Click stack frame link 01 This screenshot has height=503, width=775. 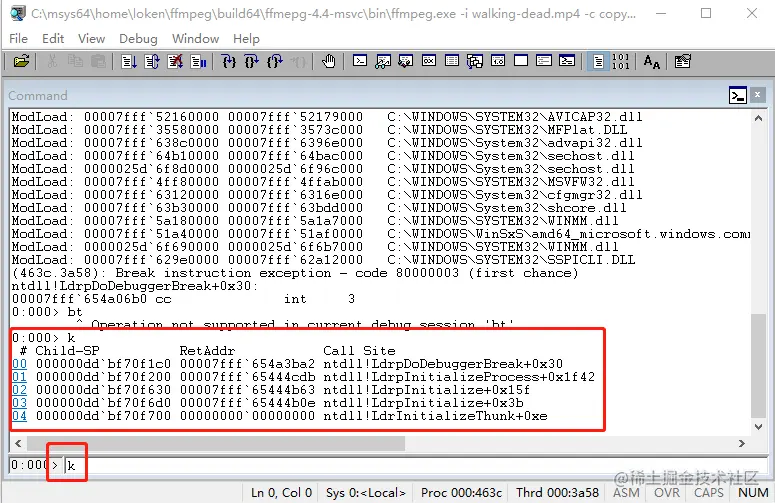pyautogui.click(x=19, y=377)
